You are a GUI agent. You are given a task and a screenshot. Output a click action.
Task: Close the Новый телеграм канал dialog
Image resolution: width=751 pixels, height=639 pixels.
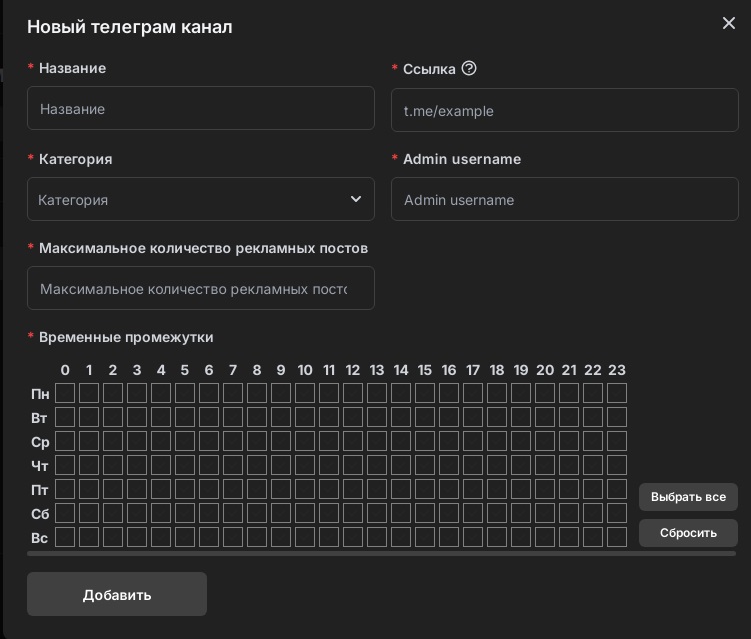[728, 23]
